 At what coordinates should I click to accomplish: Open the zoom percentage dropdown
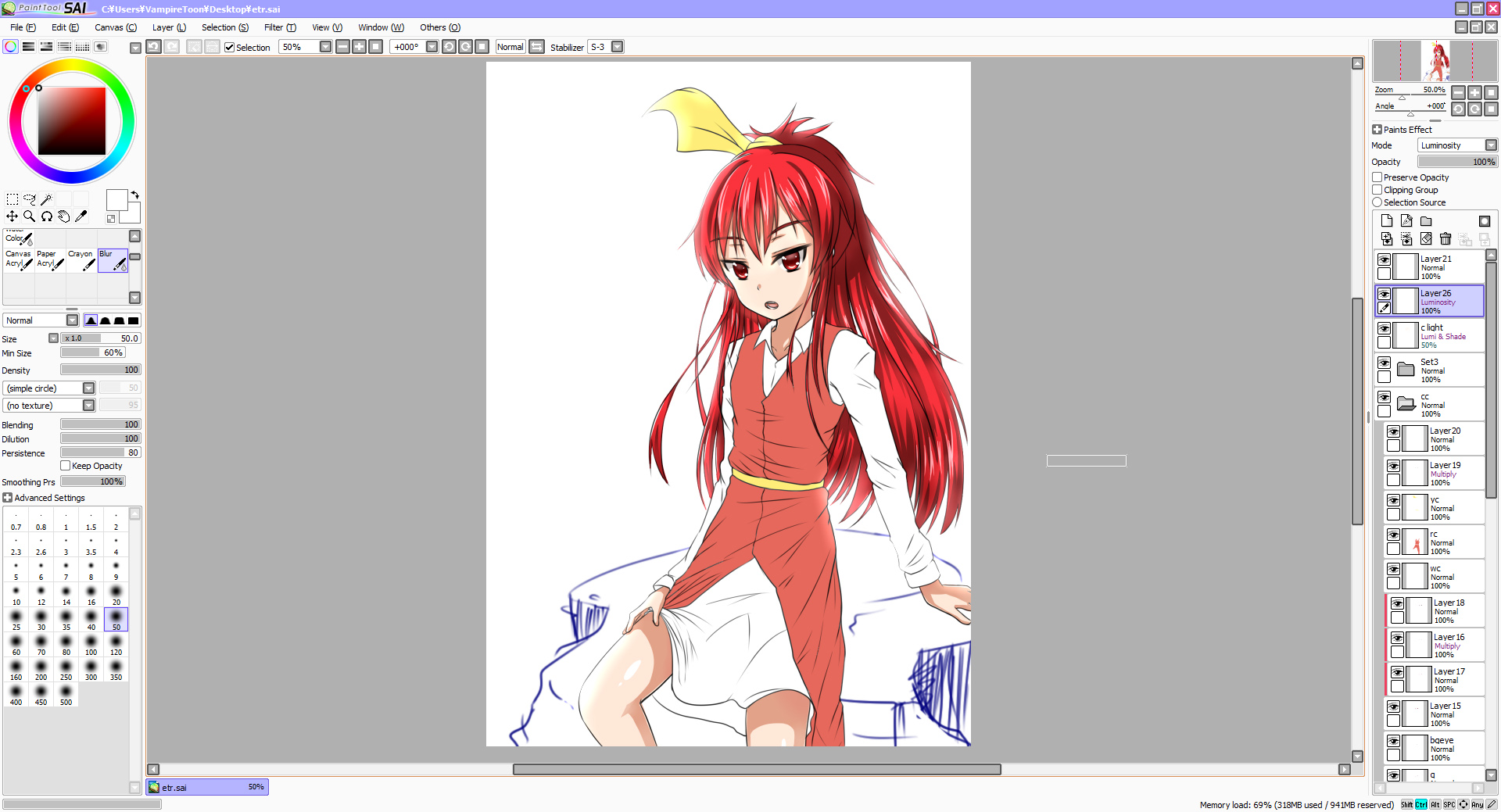coord(325,47)
